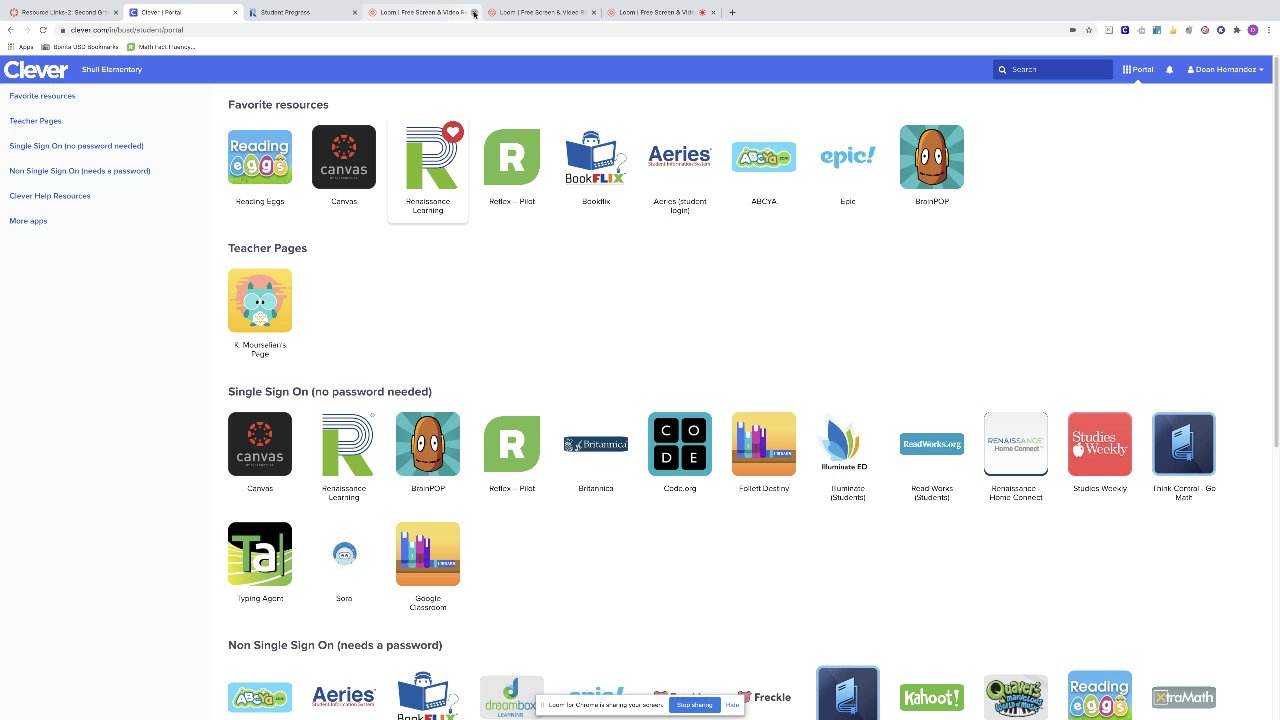This screenshot has height=720, width=1280.
Task: Bookmark this page with star icon
Action: pyautogui.click(x=1089, y=30)
